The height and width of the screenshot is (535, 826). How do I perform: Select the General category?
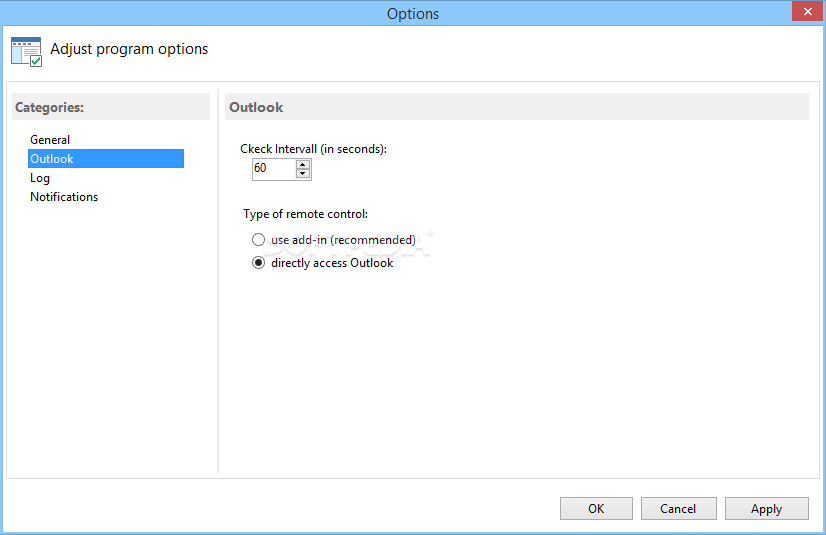tap(50, 140)
